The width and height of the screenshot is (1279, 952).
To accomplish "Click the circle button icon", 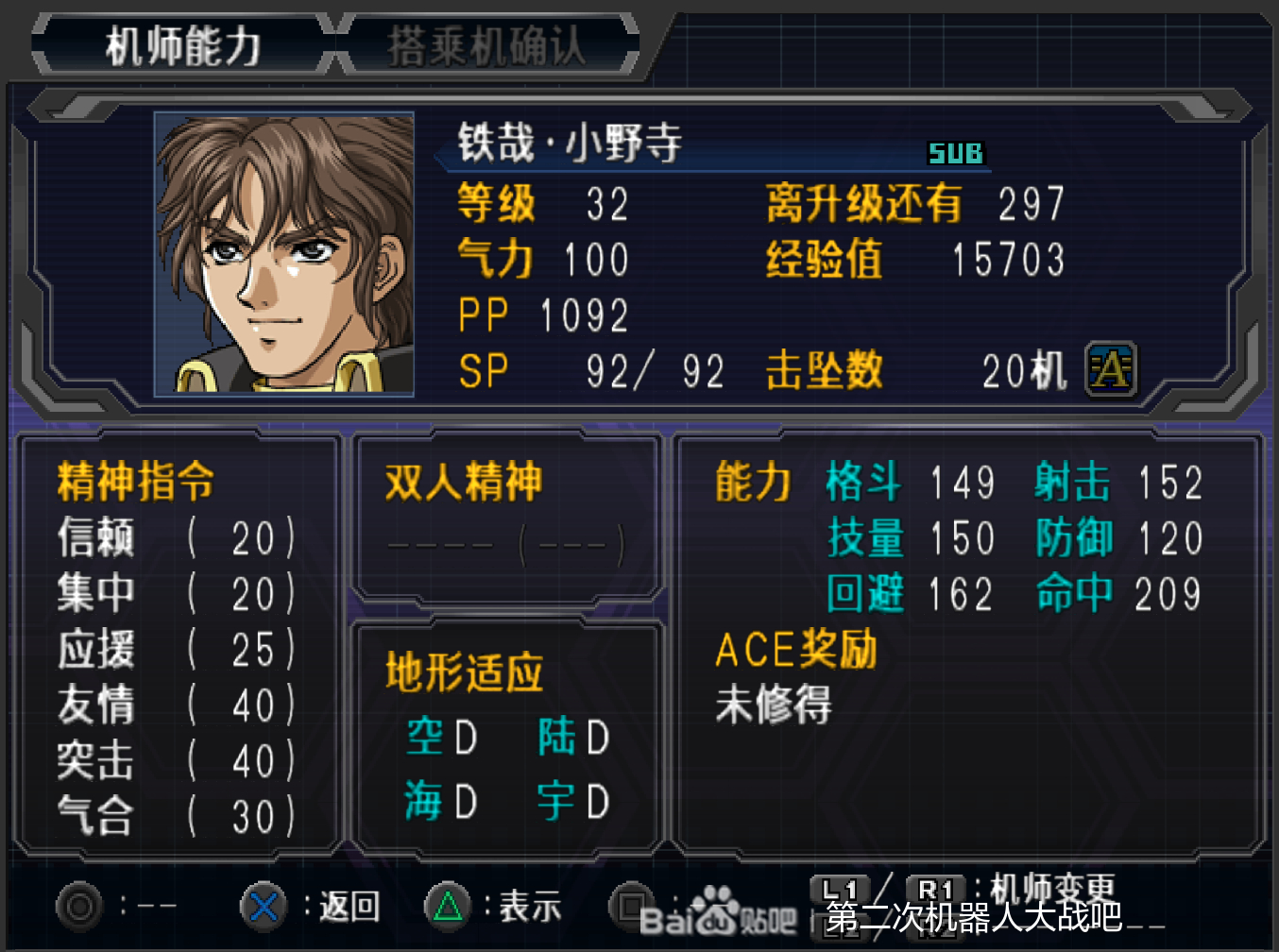I will pos(79,907).
